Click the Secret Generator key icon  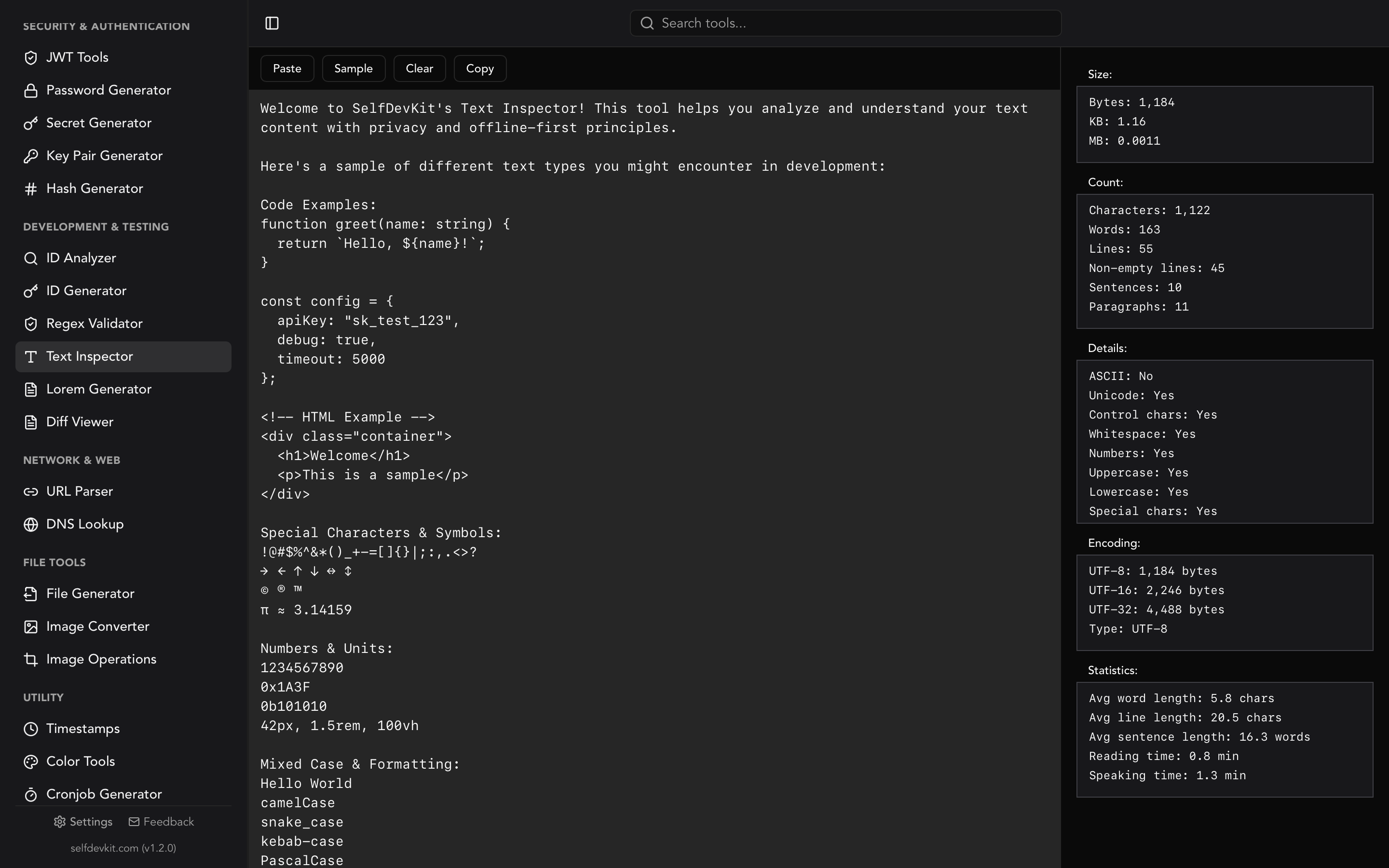[x=31, y=123]
